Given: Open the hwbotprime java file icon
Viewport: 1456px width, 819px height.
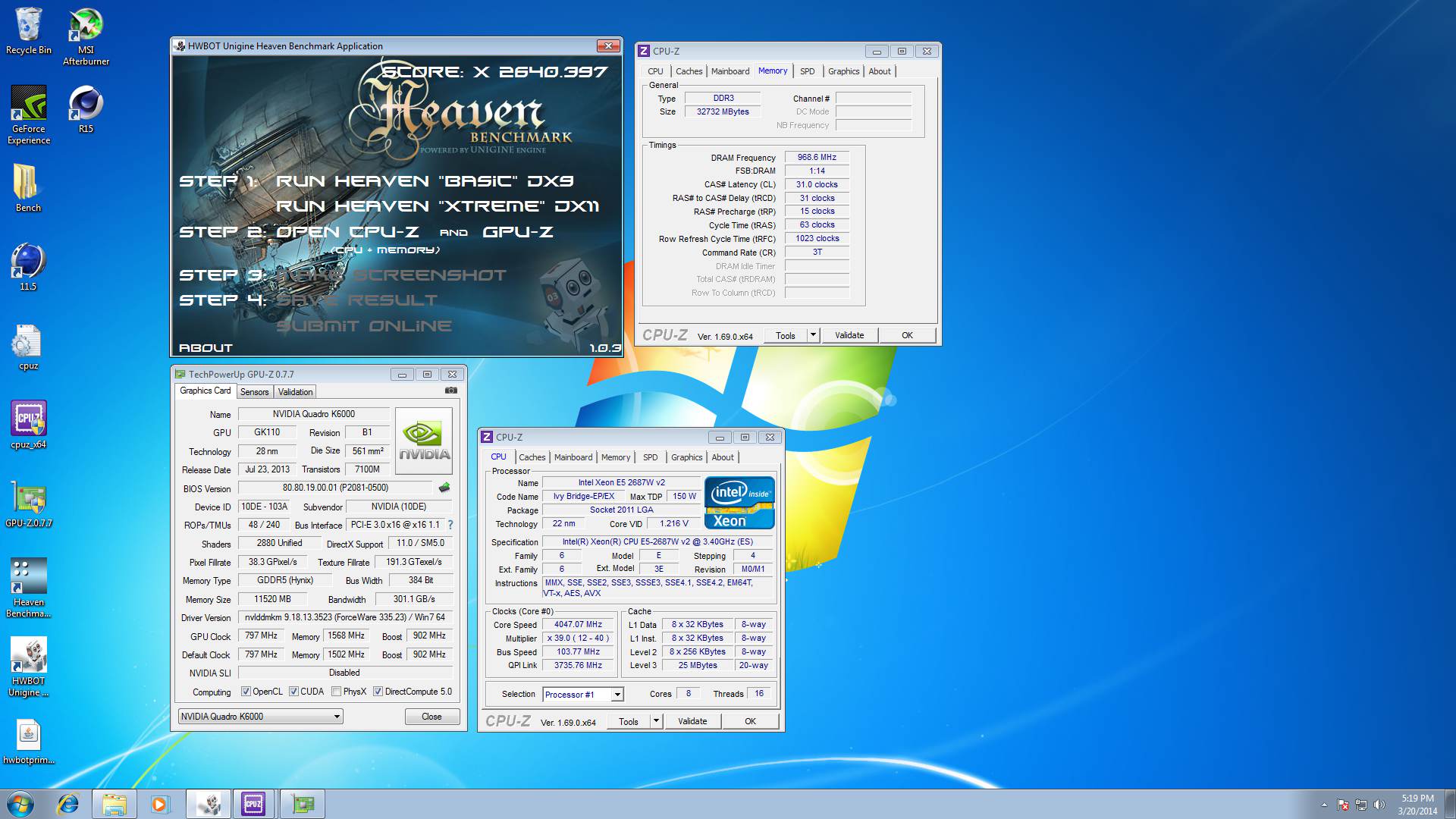Looking at the screenshot, I should pos(29,740).
